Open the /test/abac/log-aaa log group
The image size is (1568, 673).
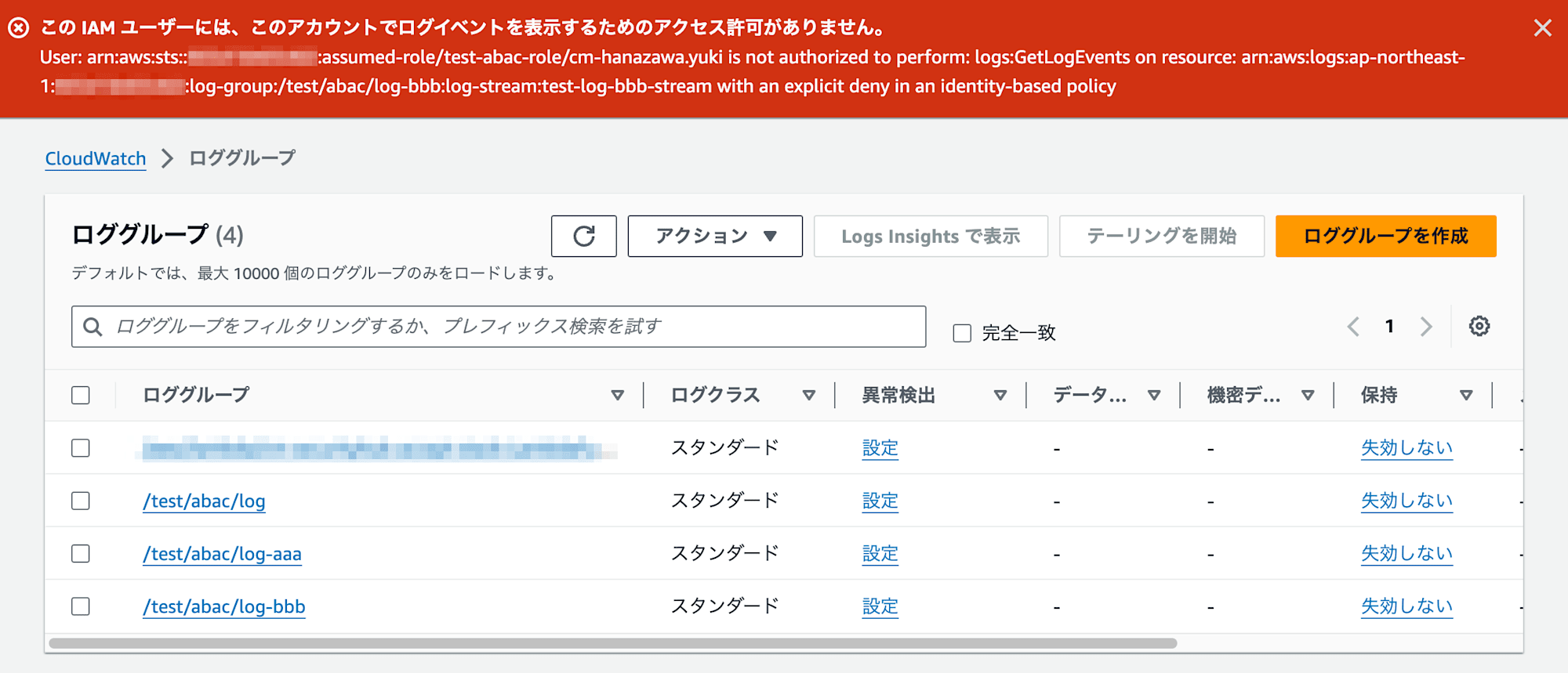222,554
